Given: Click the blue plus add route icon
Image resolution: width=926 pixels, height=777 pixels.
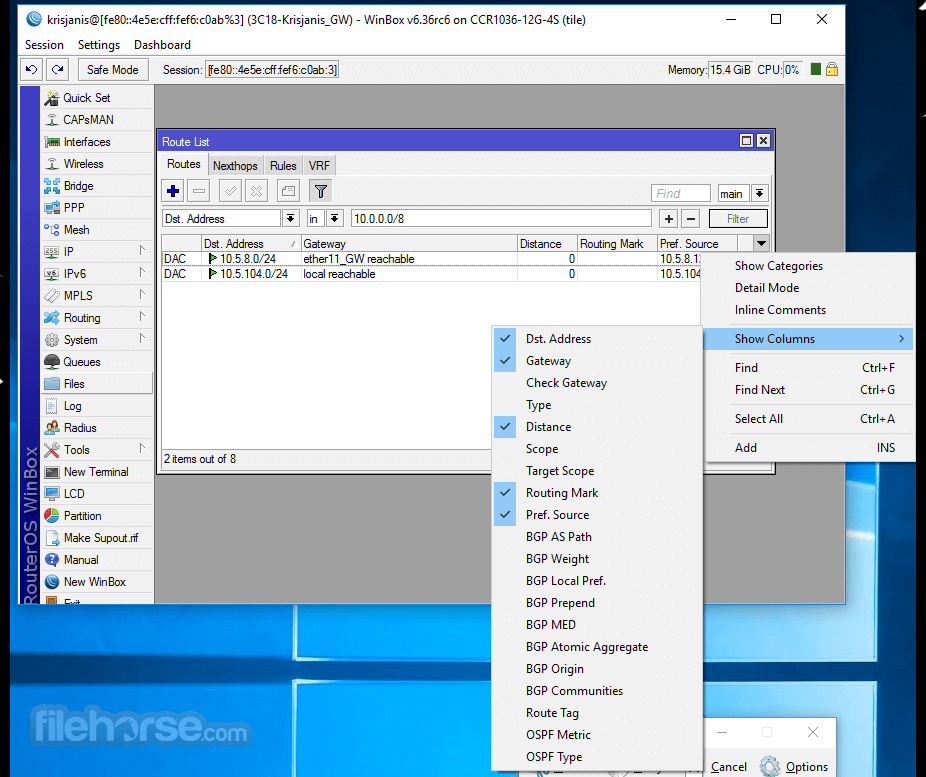Looking at the screenshot, I should [x=173, y=191].
